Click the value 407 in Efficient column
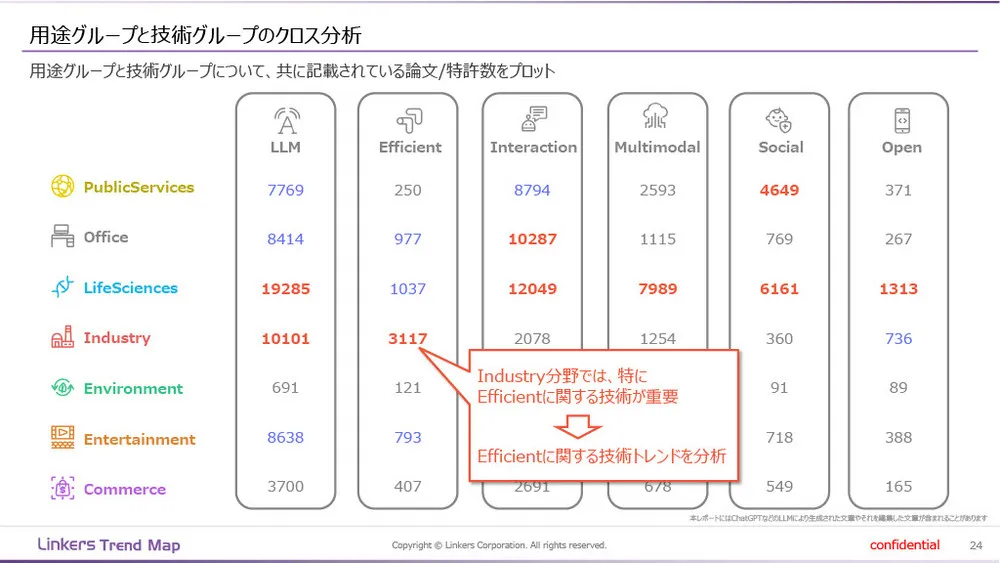The image size is (1000, 563). point(408,486)
